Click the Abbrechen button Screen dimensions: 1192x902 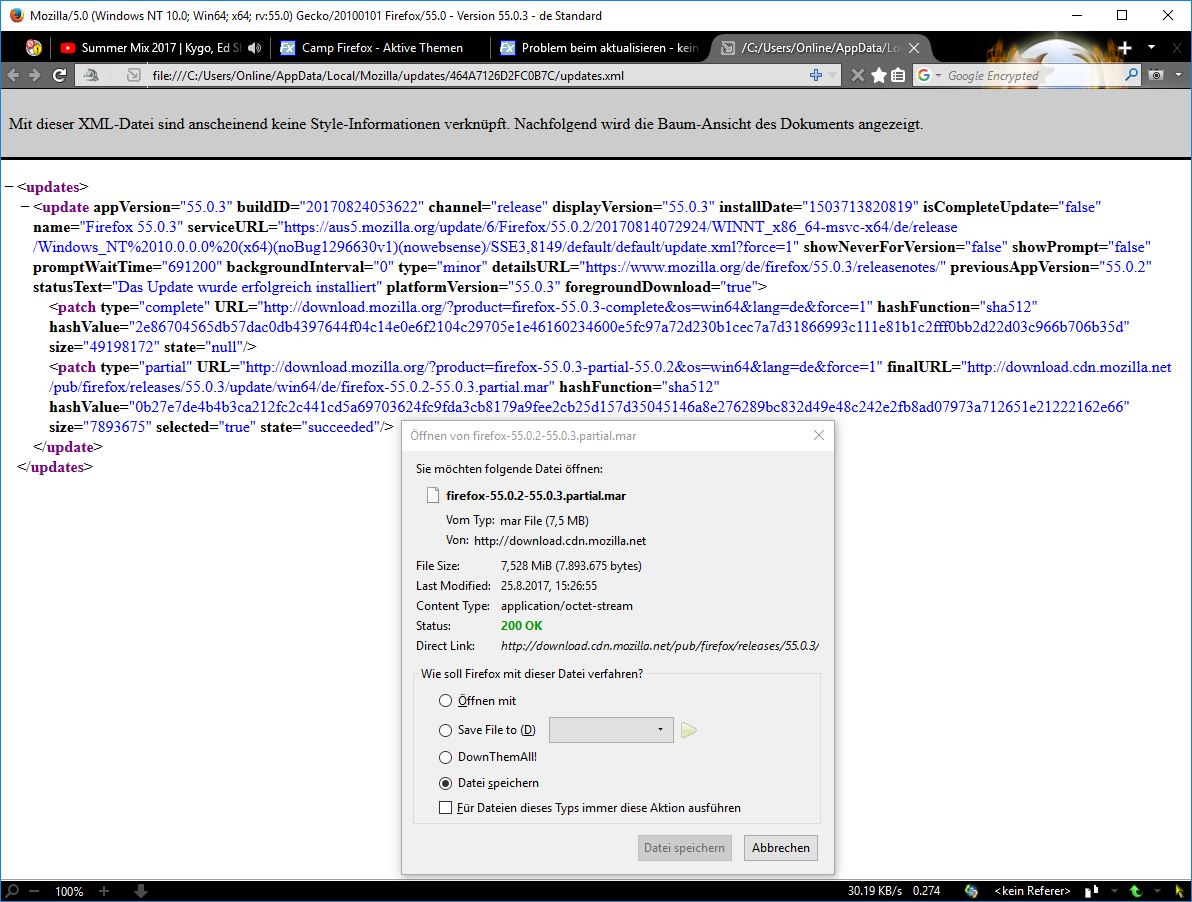click(781, 847)
